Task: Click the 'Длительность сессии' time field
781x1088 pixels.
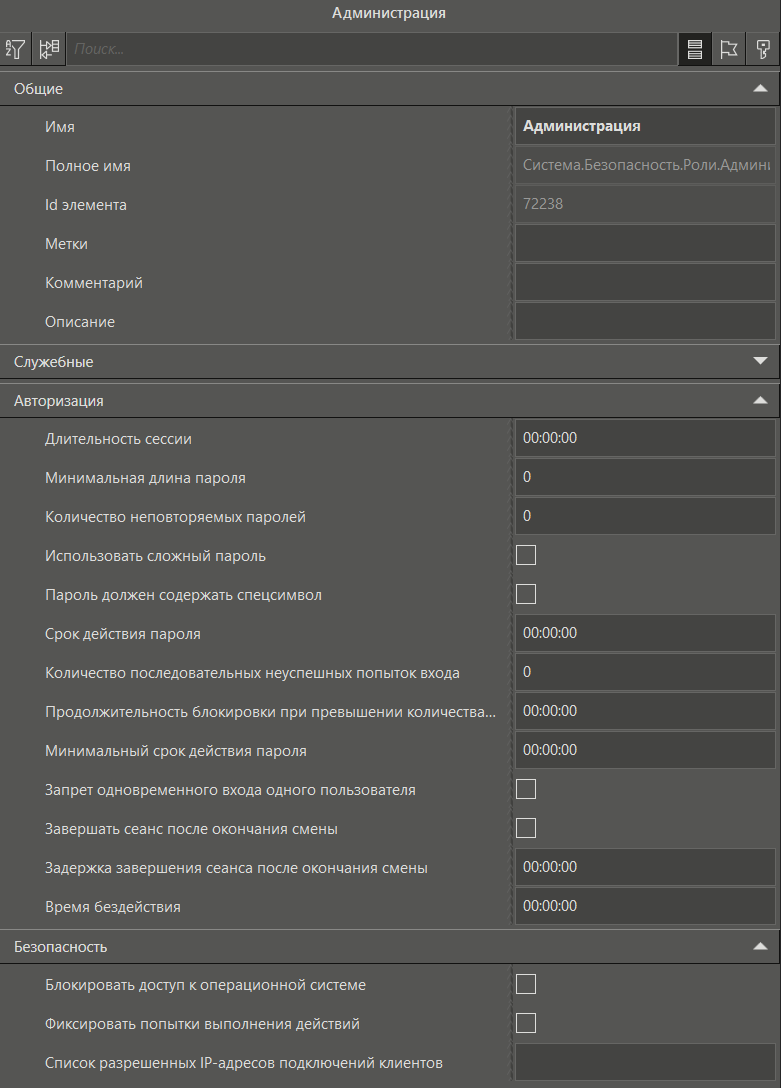Action: click(x=645, y=438)
